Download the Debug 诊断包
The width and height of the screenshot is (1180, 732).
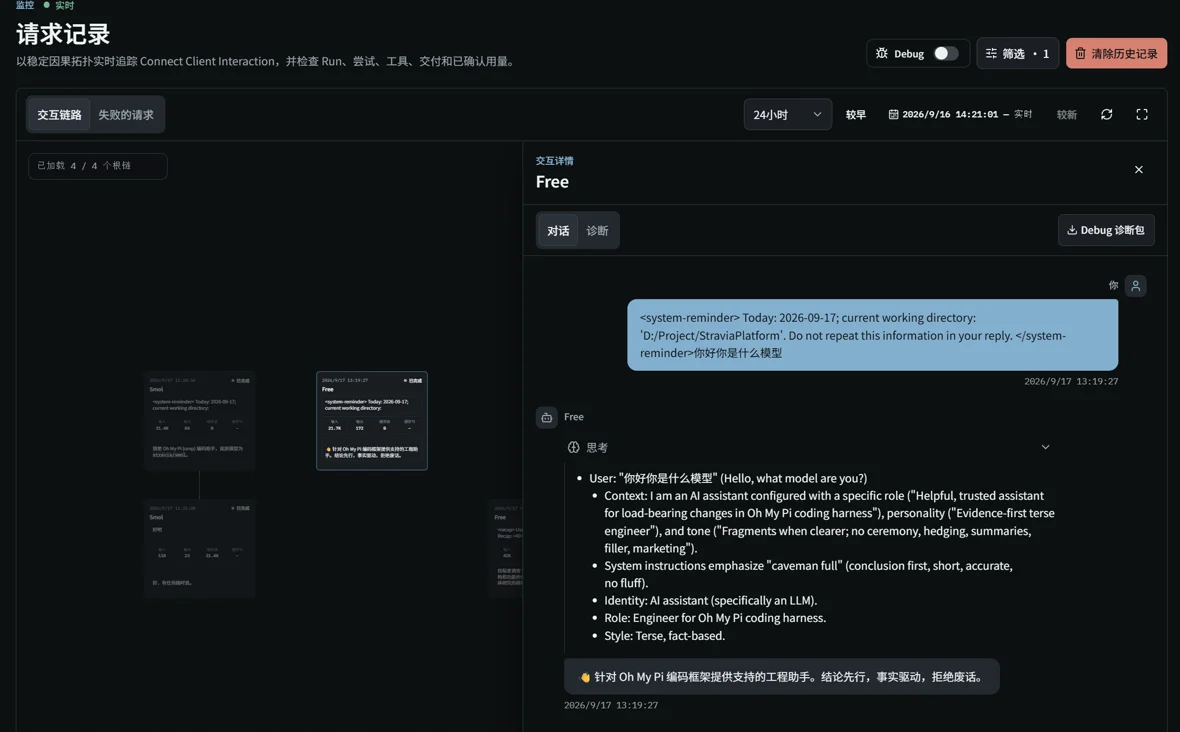tap(1105, 230)
